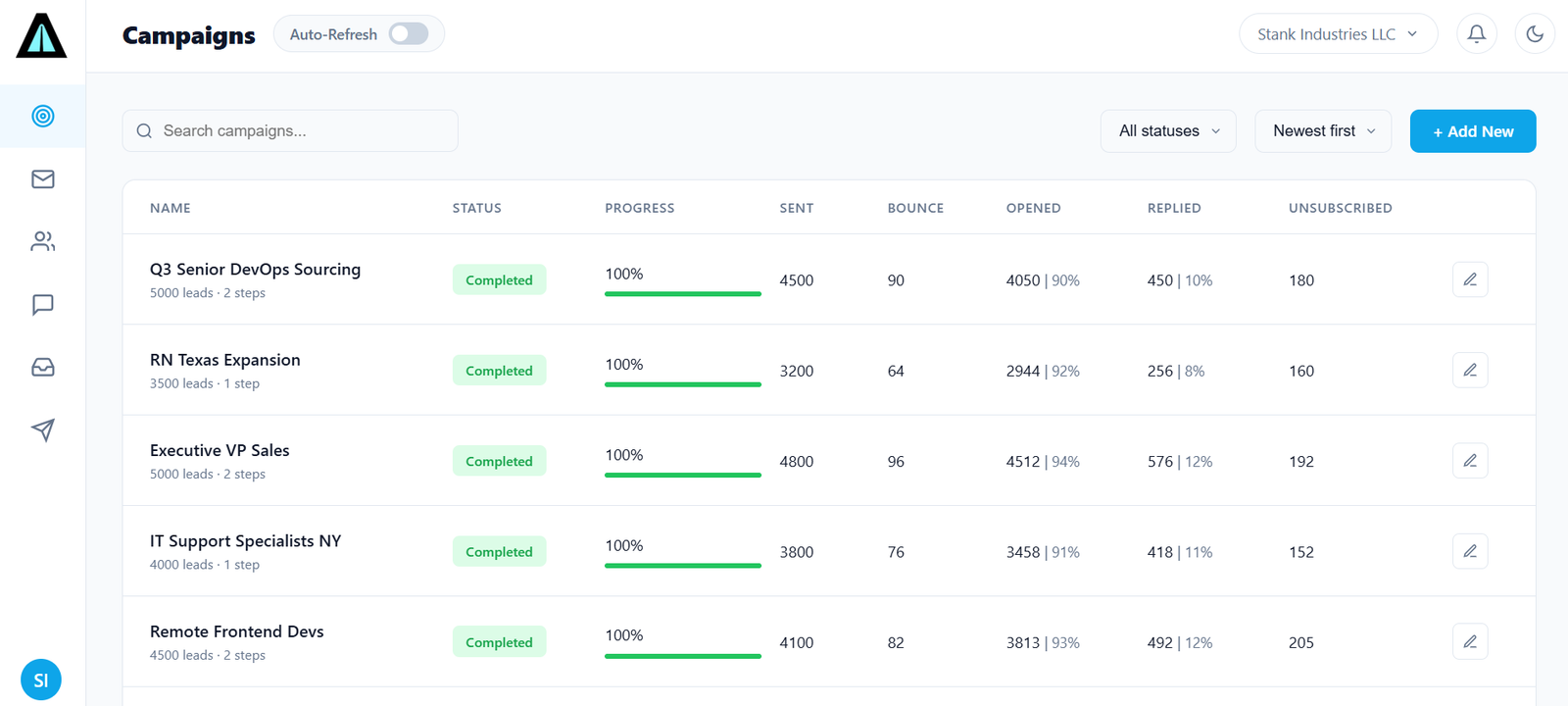This screenshot has width=1568, height=706.
Task: Open the All statuses filter dropdown
Action: 1168,130
